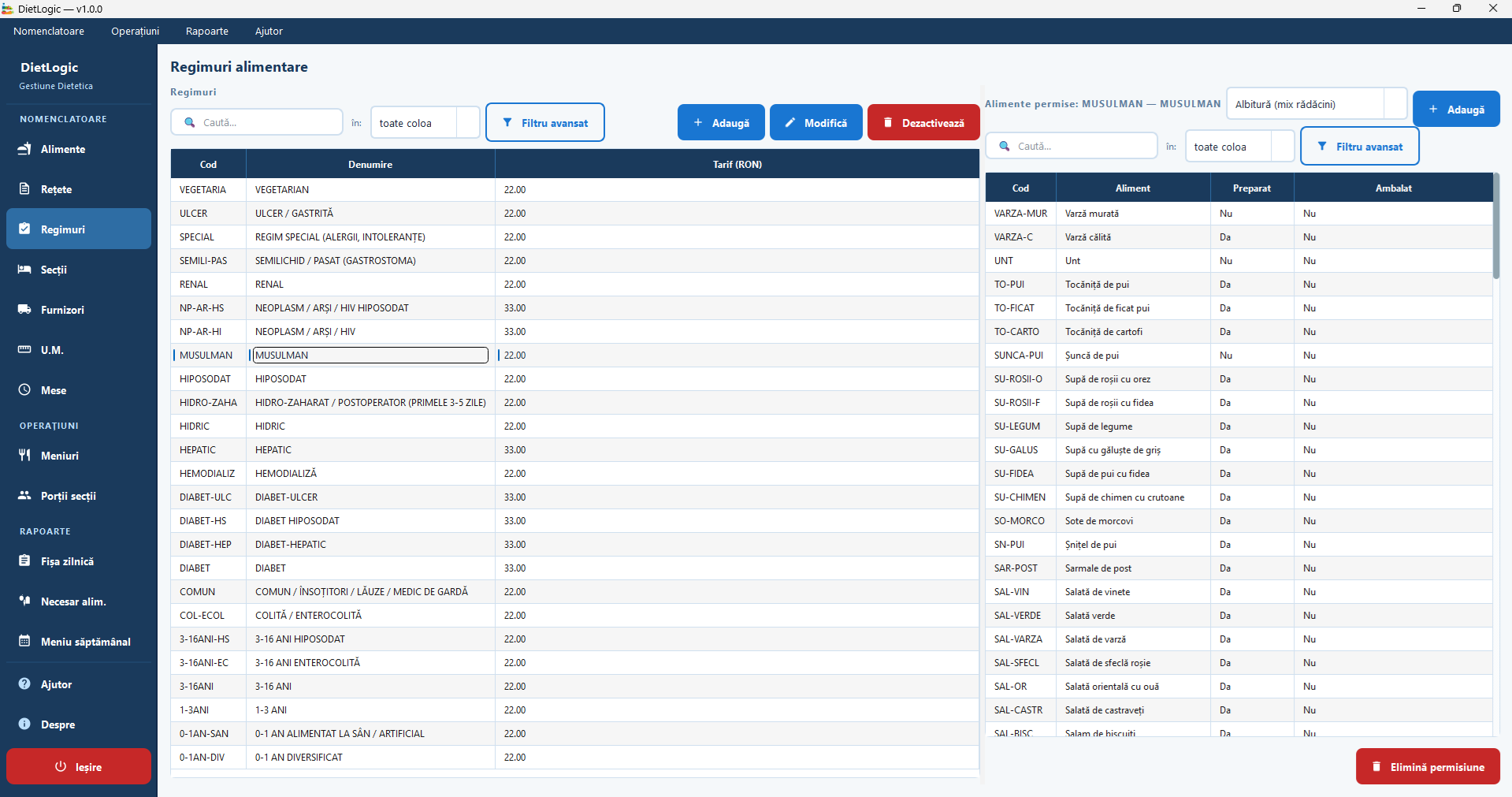The image size is (1512, 797).
Task: Open Alimente from the sidebar
Action: click(x=79, y=149)
